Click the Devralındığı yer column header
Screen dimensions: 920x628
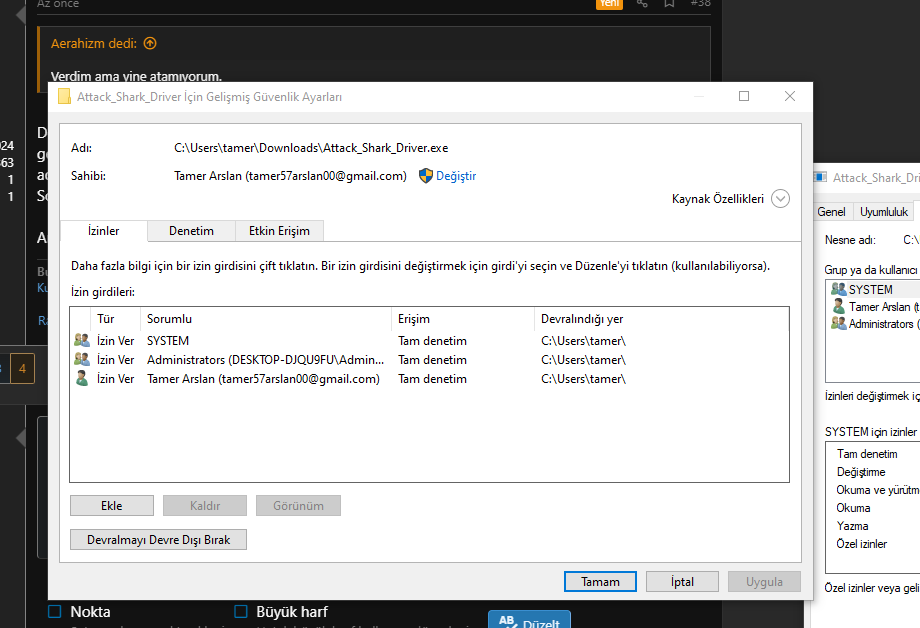tap(662, 319)
